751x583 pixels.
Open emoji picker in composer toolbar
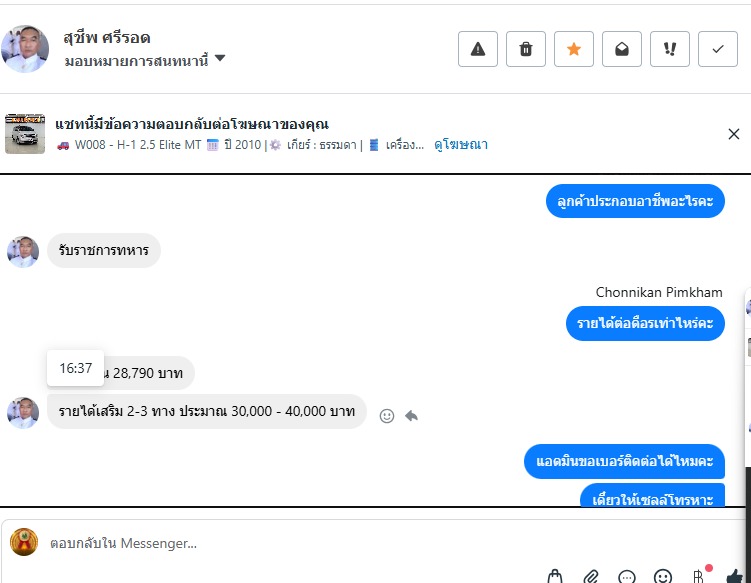pos(663,576)
